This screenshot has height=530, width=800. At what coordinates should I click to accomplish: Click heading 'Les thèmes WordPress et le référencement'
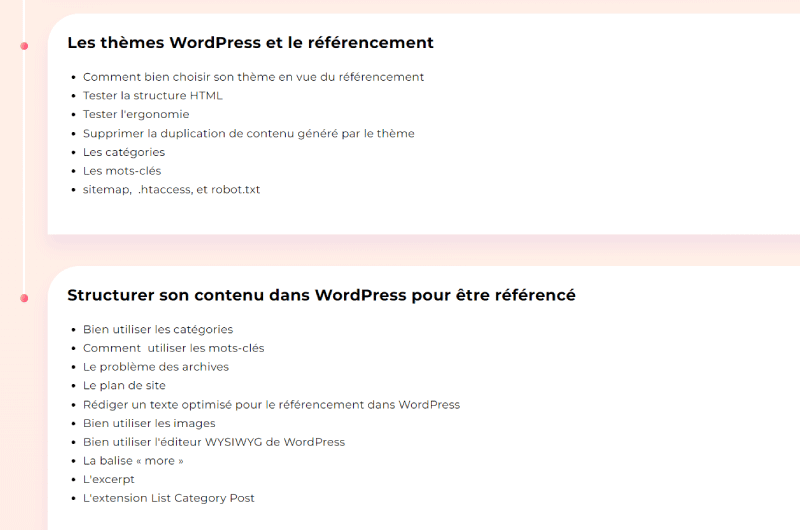click(x=250, y=42)
